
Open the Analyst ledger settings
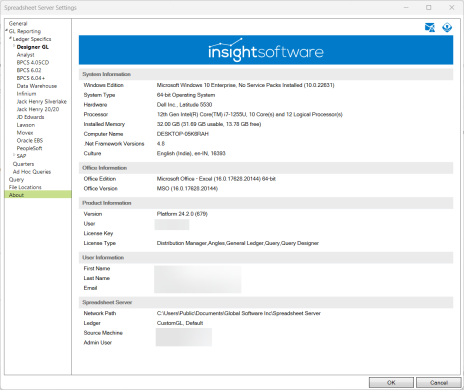[26, 55]
